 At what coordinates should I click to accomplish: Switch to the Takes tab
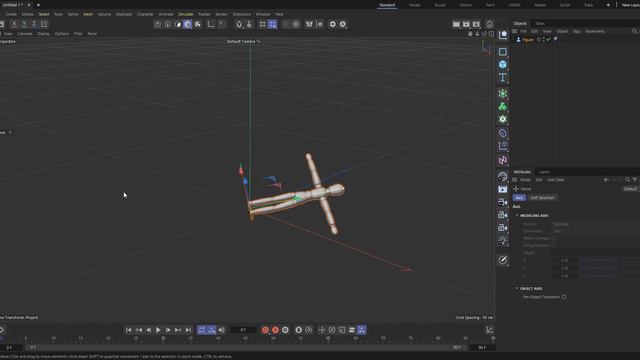pos(540,24)
